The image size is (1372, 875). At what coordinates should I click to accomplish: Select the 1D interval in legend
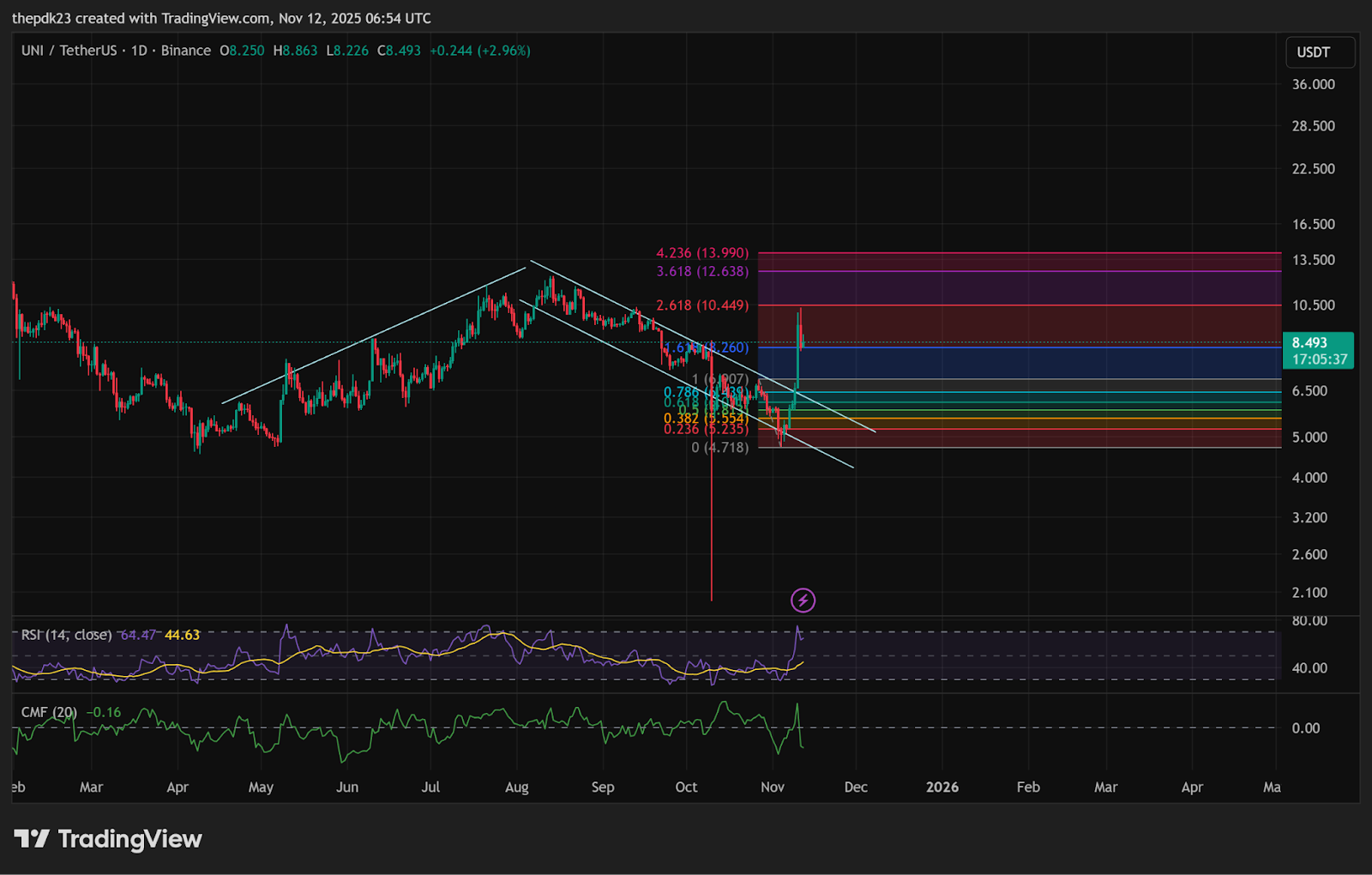point(139,51)
